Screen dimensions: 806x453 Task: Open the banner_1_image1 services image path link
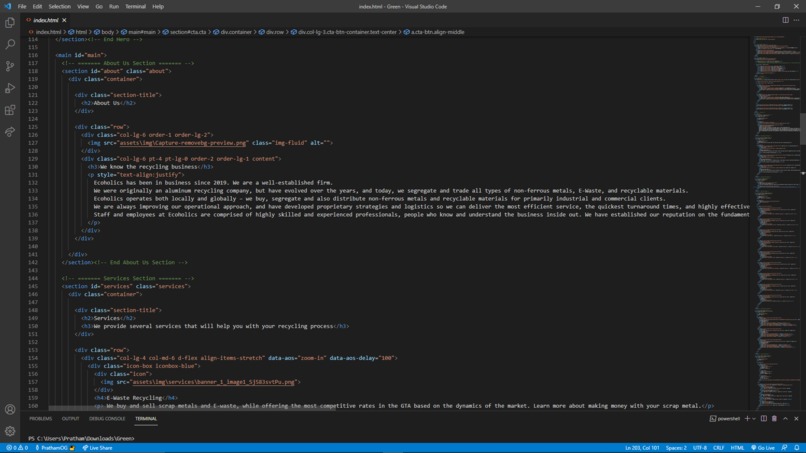coord(213,382)
